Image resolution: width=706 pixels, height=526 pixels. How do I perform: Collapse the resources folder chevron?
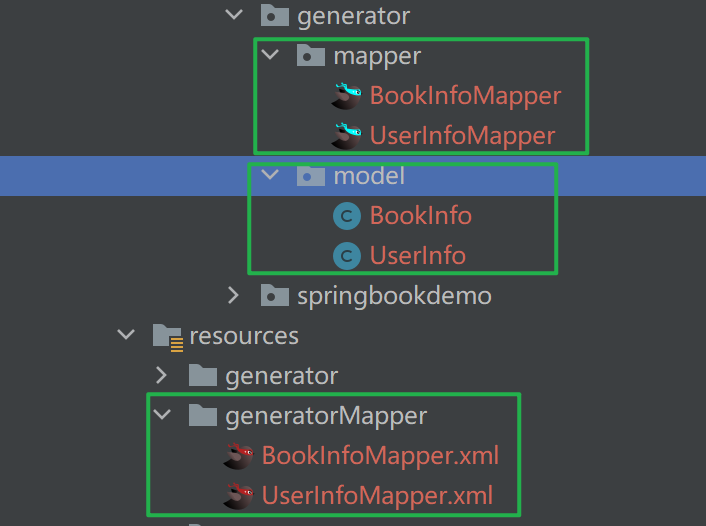coord(126,335)
